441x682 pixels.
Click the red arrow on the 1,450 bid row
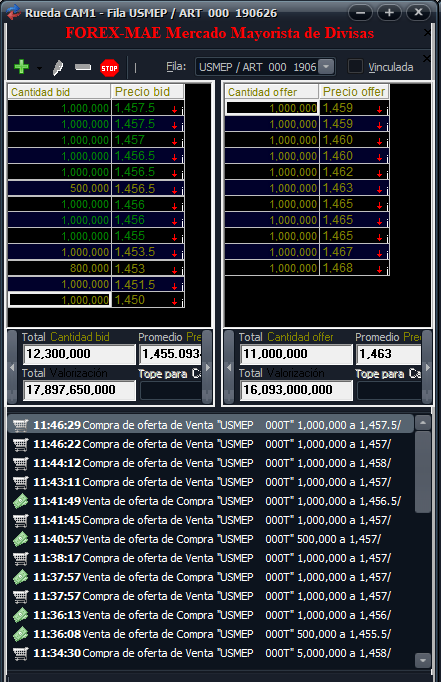click(x=174, y=302)
